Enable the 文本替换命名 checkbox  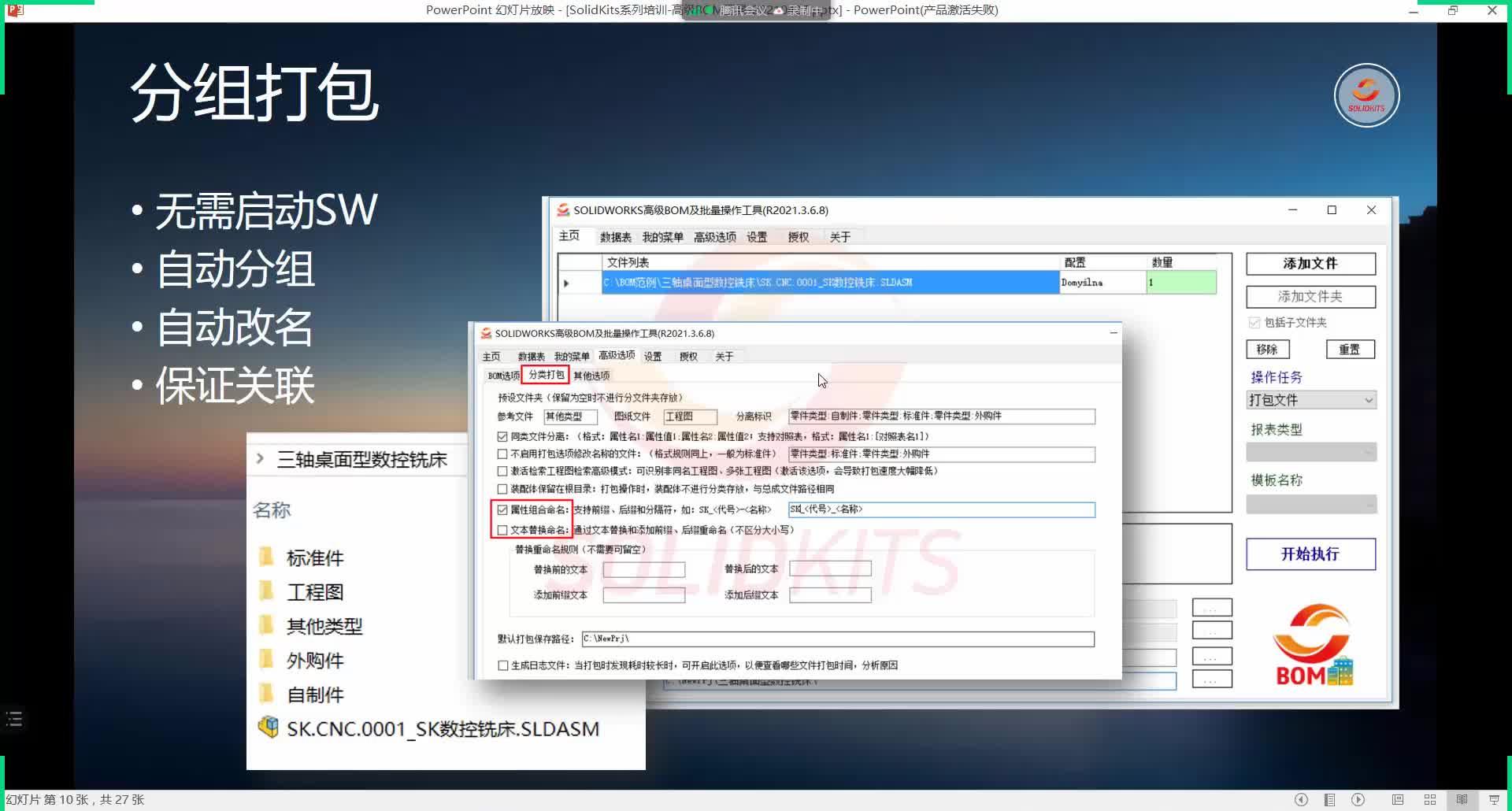pyautogui.click(x=504, y=530)
